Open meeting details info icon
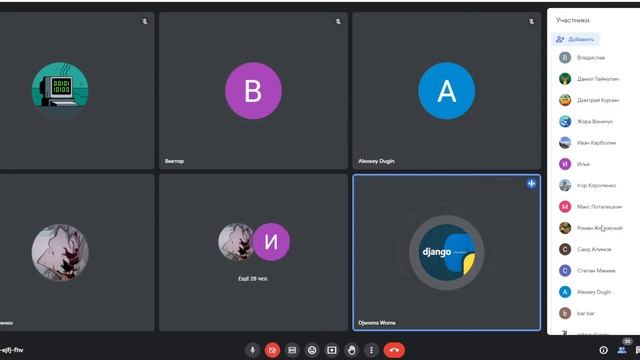The height and width of the screenshot is (360, 640). (x=603, y=350)
